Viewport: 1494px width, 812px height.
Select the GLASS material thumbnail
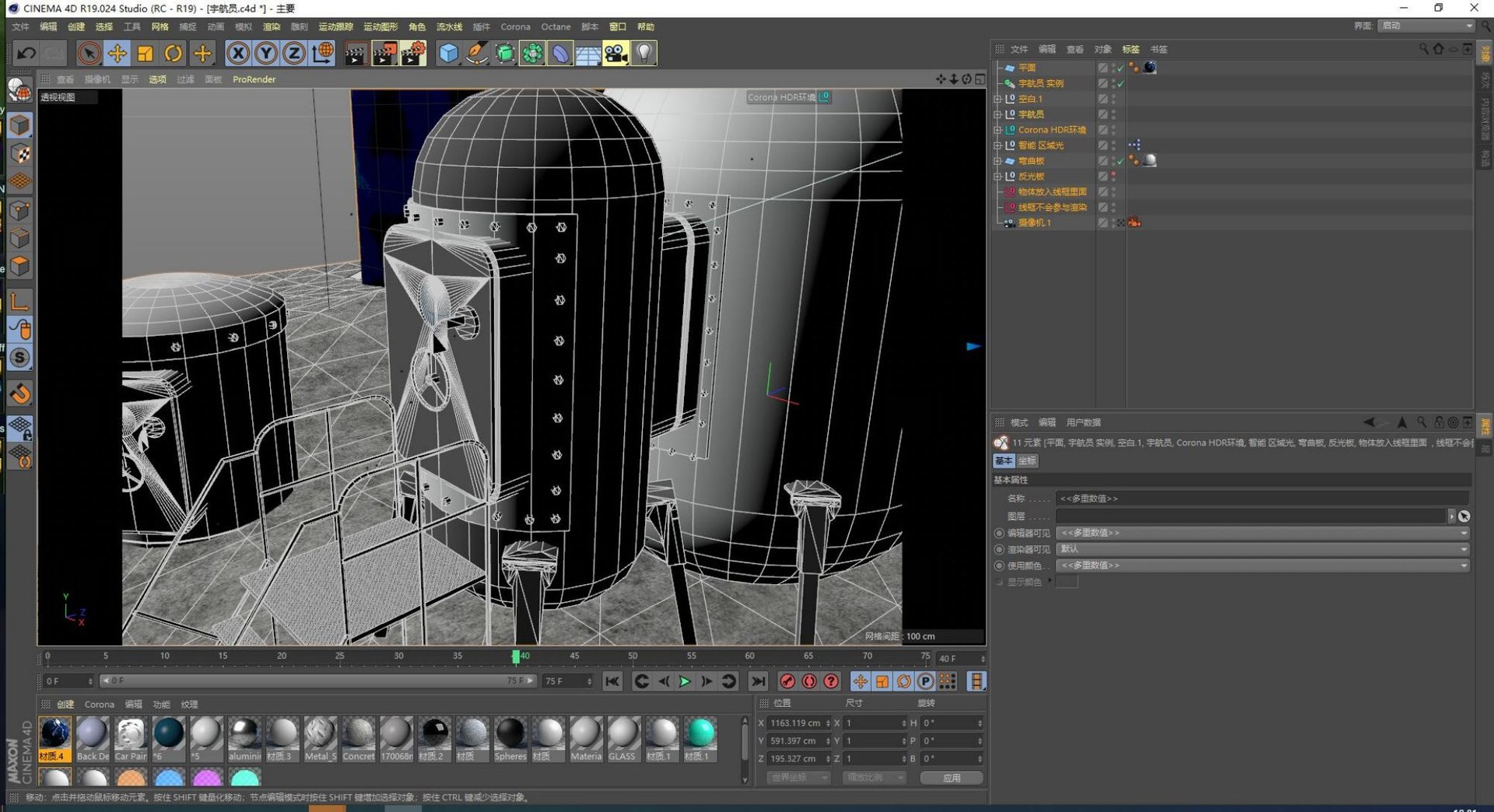623,739
